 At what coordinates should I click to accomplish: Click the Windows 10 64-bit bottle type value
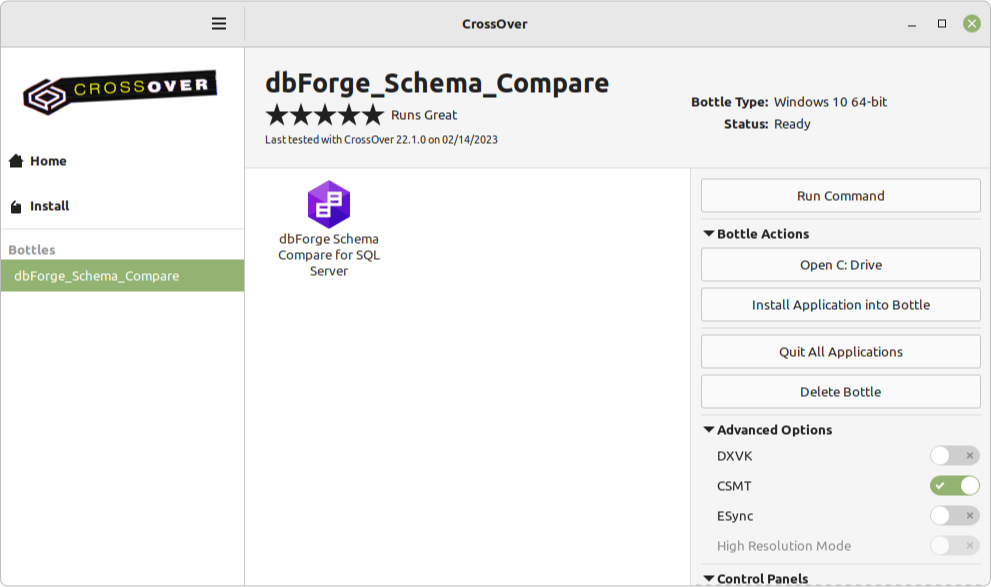click(x=830, y=102)
